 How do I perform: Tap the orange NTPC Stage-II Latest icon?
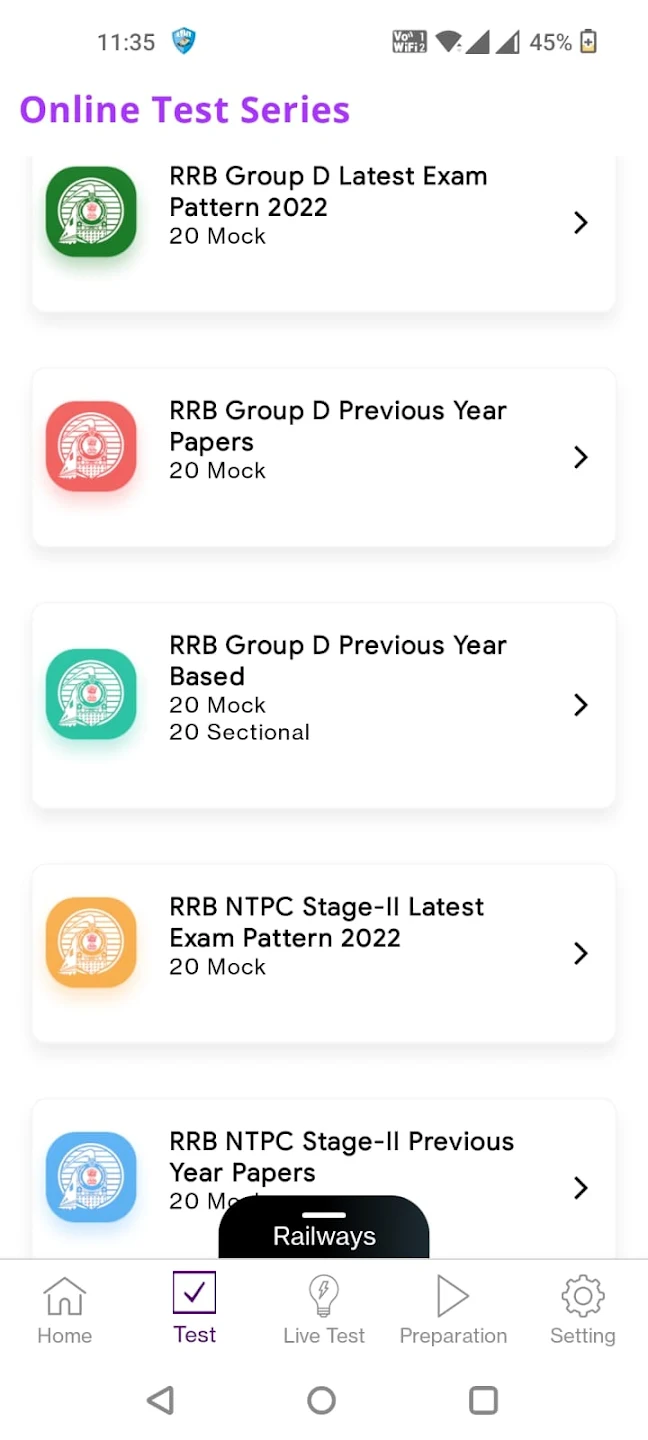(91, 942)
